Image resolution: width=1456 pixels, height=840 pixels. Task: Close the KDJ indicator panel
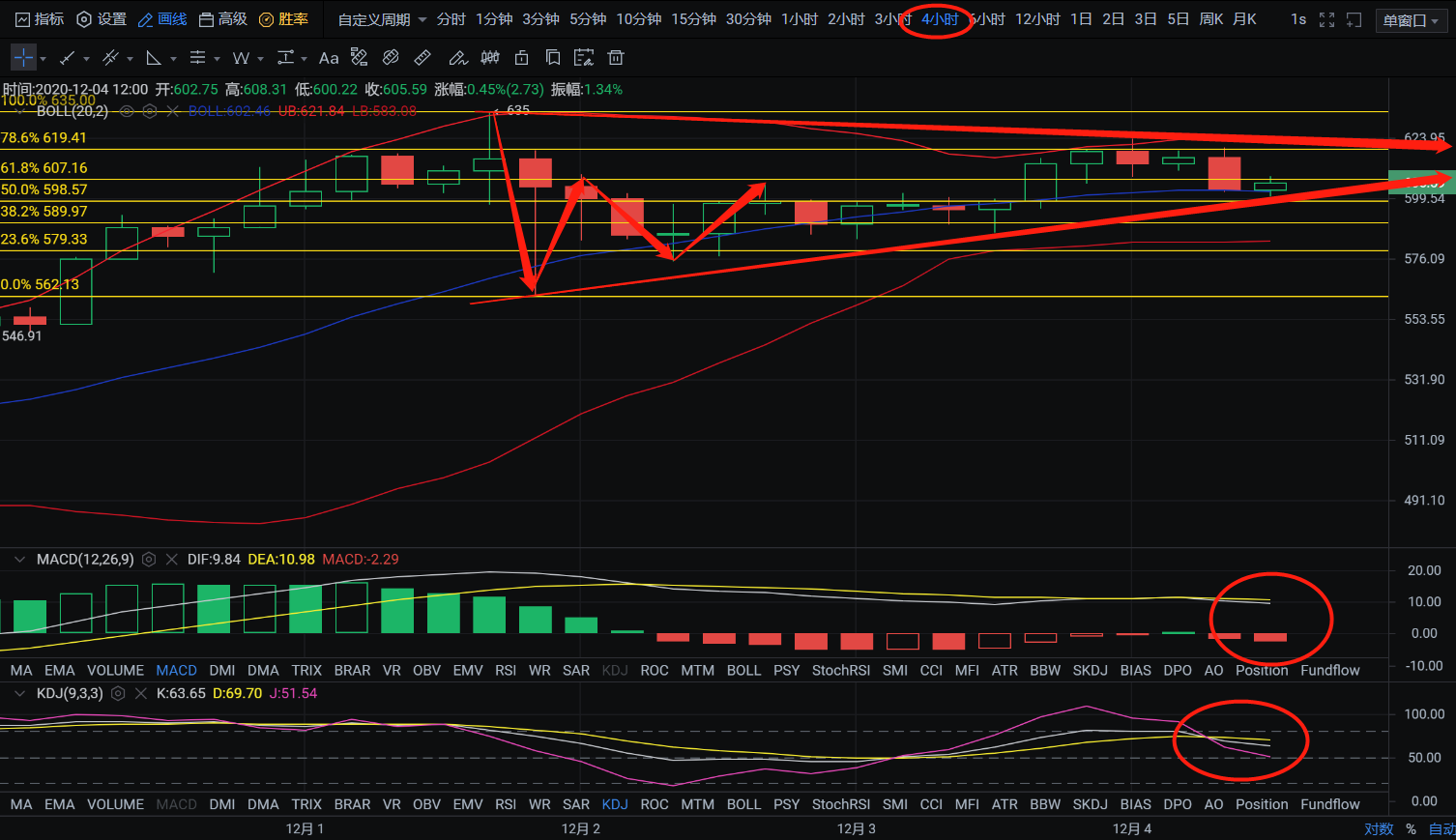click(140, 693)
